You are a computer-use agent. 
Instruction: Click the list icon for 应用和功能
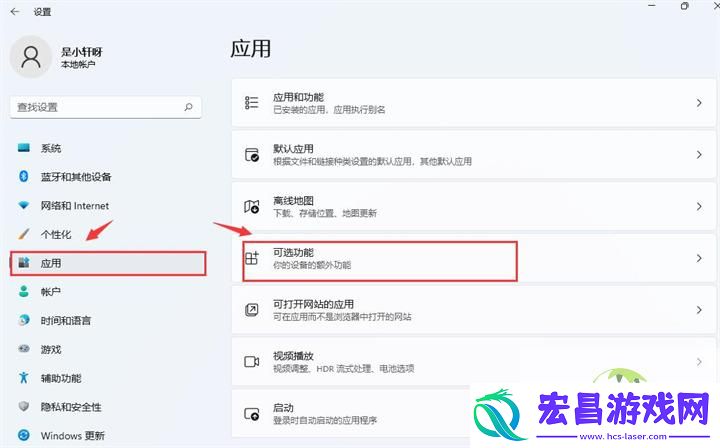251,102
